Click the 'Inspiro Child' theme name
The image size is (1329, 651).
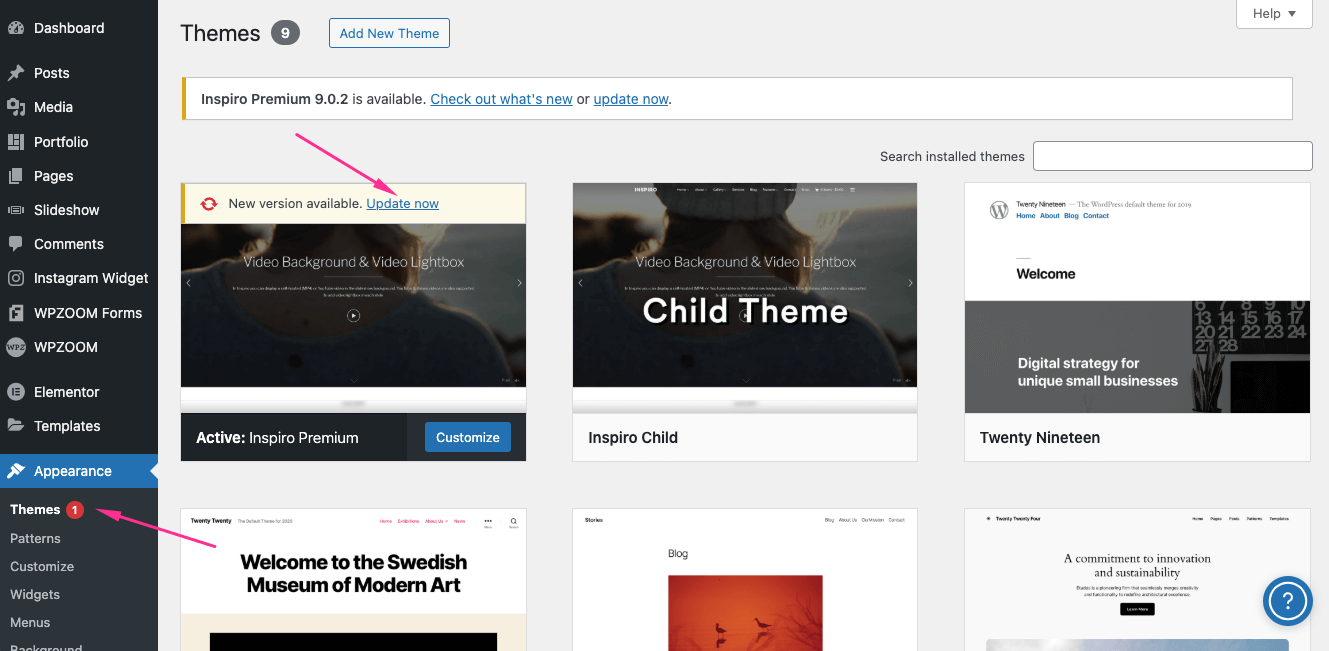[x=633, y=437]
